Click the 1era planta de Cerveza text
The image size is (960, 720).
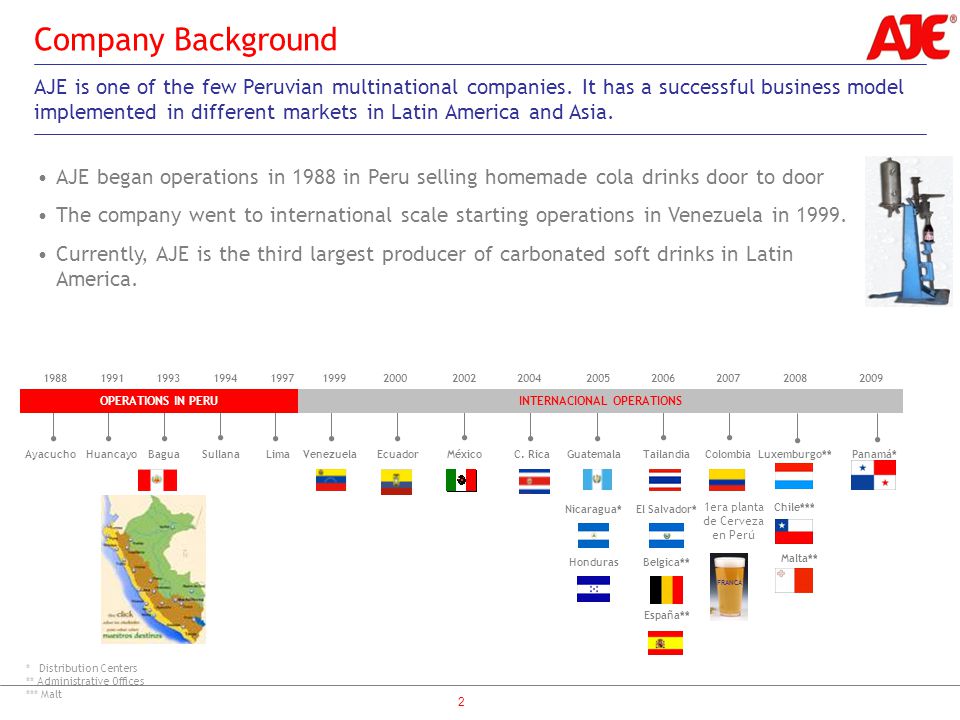point(733,521)
